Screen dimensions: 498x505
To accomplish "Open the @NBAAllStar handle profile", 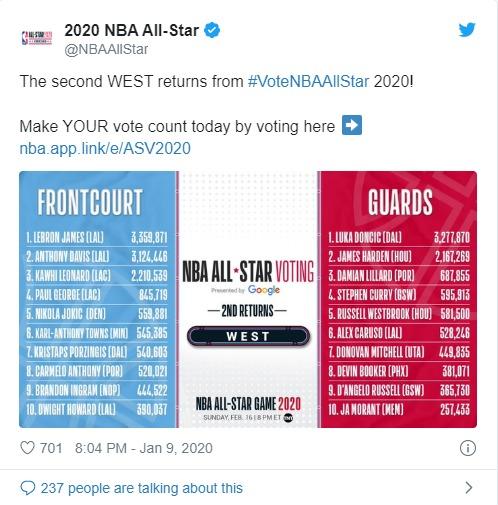I will point(106,49).
